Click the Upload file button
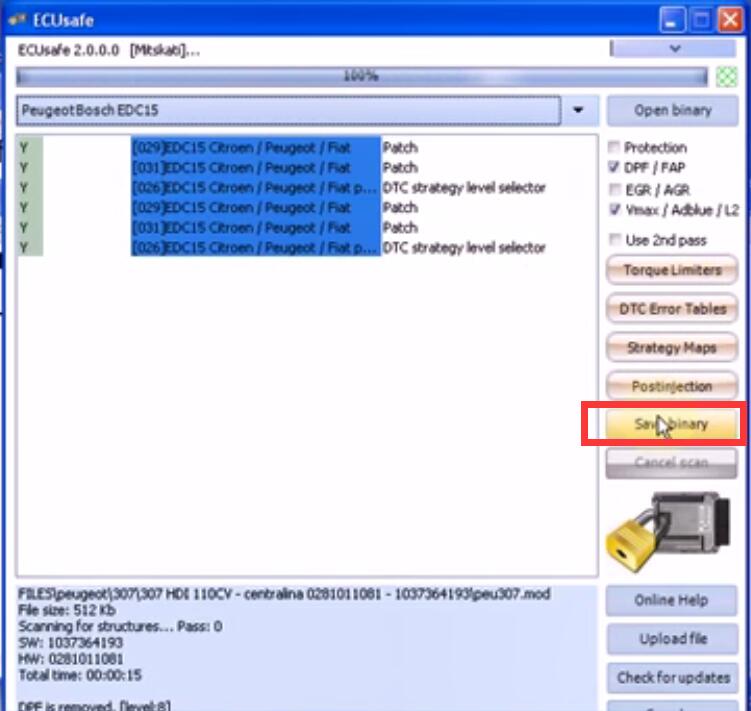Image resolution: width=751 pixels, height=711 pixels. (x=672, y=639)
